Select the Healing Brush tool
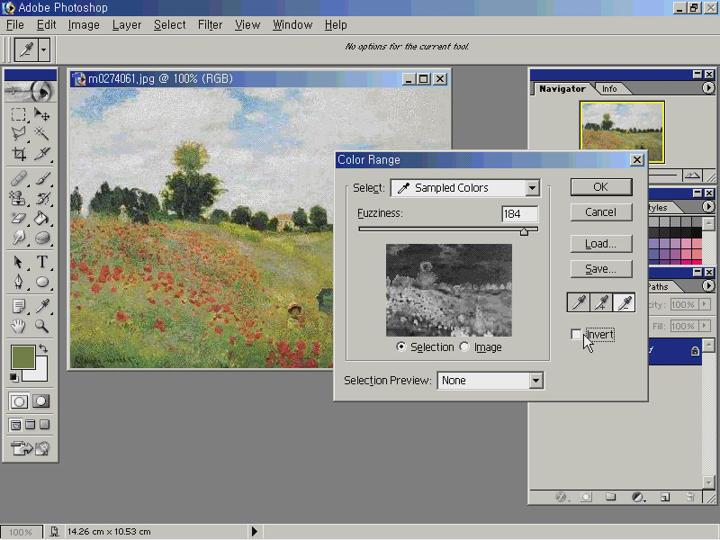The width and height of the screenshot is (720, 540). pyautogui.click(x=18, y=178)
